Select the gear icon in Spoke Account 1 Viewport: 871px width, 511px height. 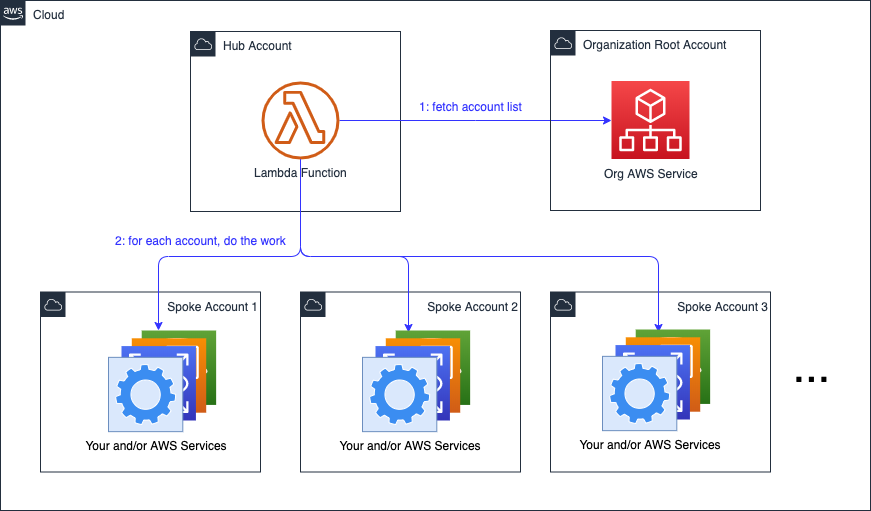(x=146, y=394)
